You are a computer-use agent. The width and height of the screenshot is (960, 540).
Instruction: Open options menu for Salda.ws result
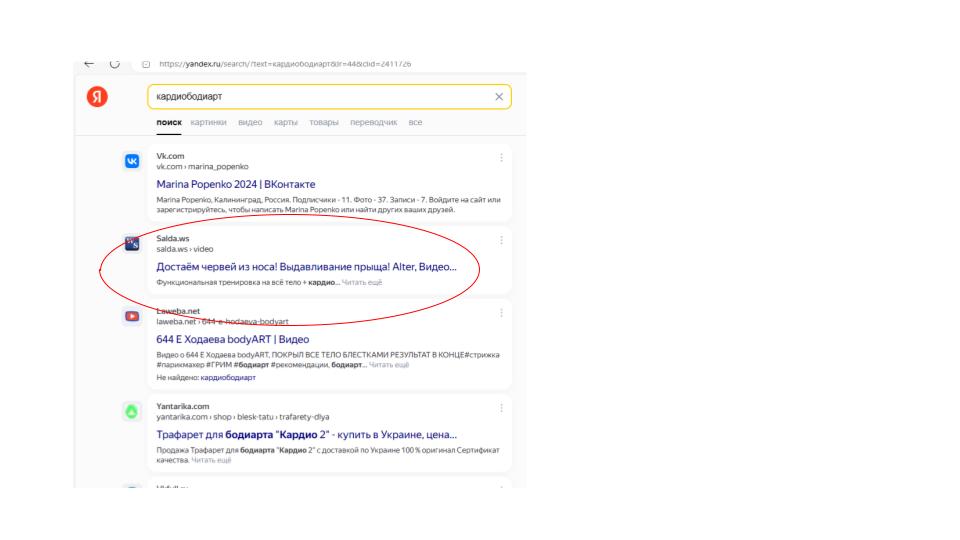click(501, 241)
